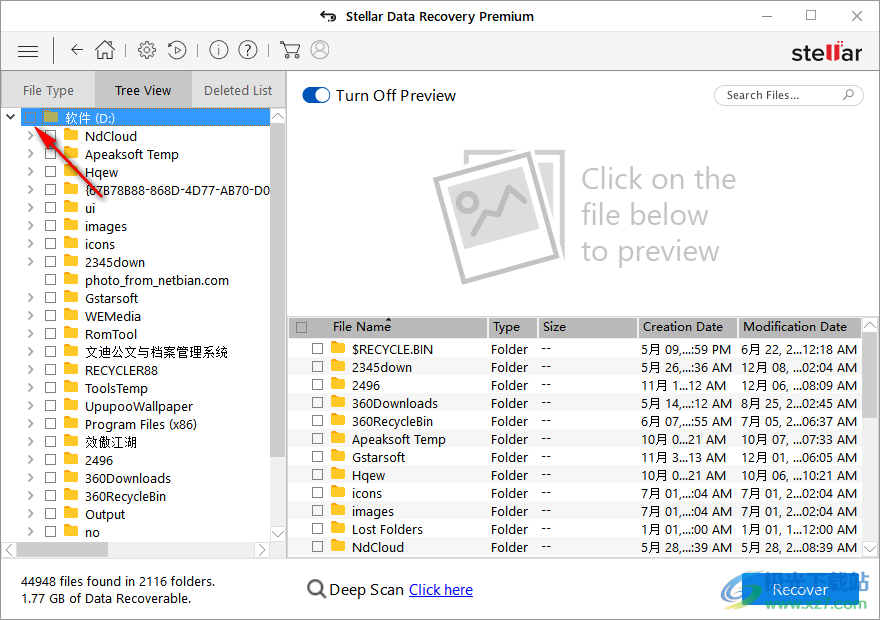Check the $RECYCLE.BIN row checkbox

(x=318, y=348)
